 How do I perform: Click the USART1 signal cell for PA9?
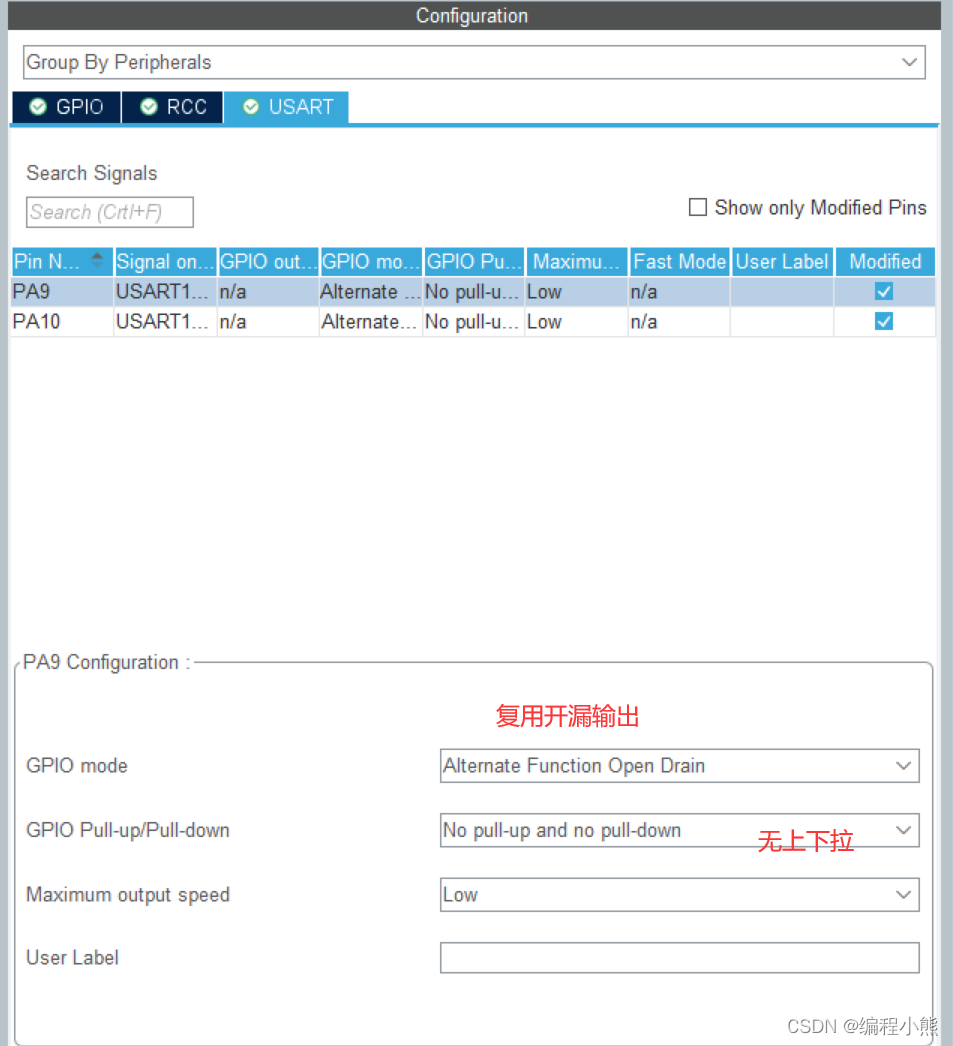[x=165, y=292]
